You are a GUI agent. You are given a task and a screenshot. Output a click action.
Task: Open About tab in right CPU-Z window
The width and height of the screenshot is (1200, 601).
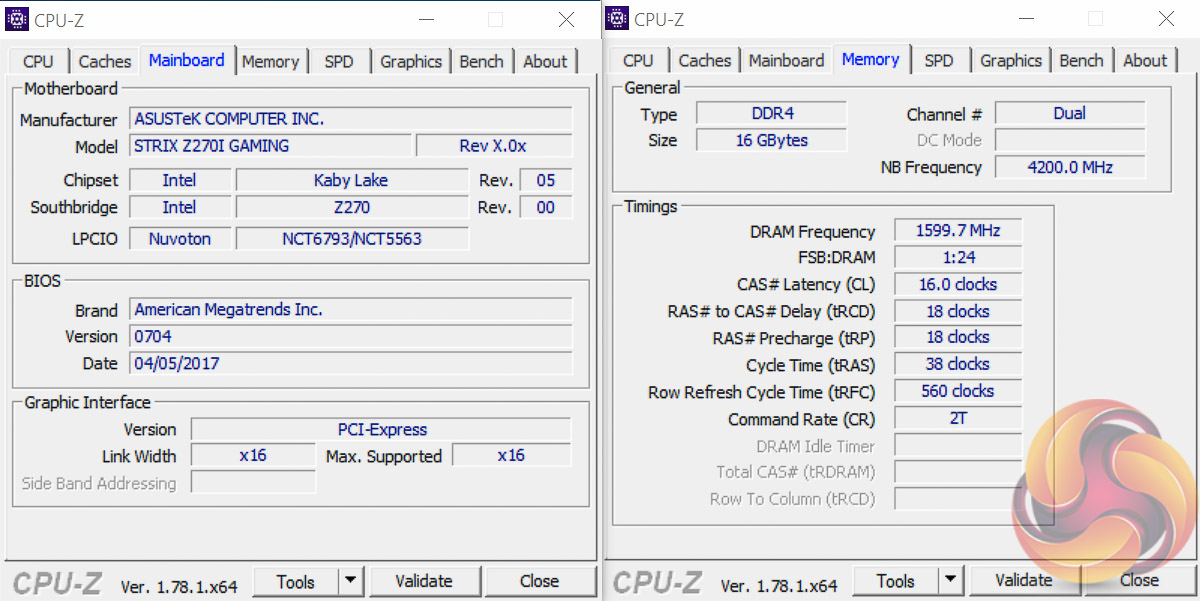[x=1145, y=61]
